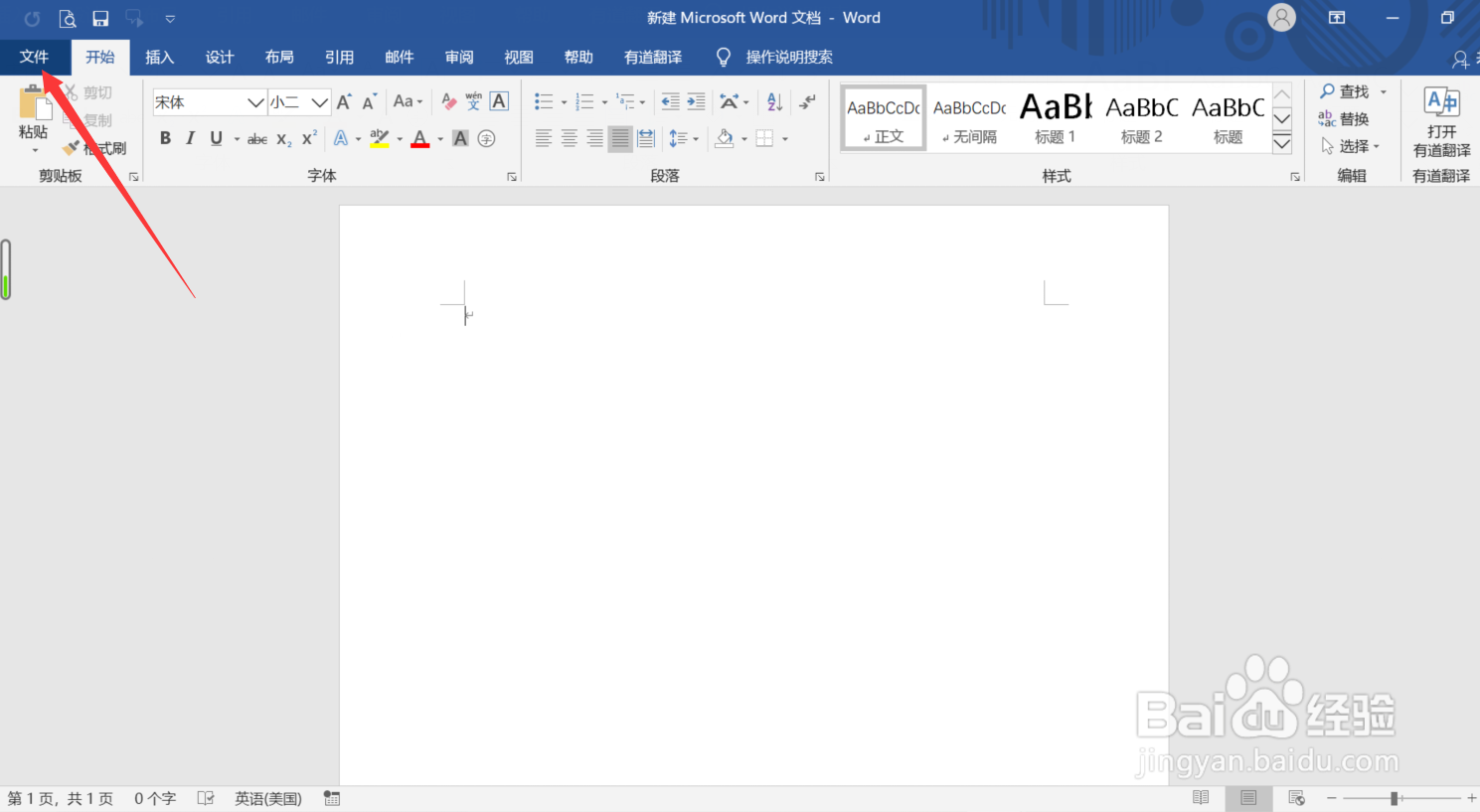The height and width of the screenshot is (812, 1480).
Task: Open the 文件 tab
Action: 34,57
